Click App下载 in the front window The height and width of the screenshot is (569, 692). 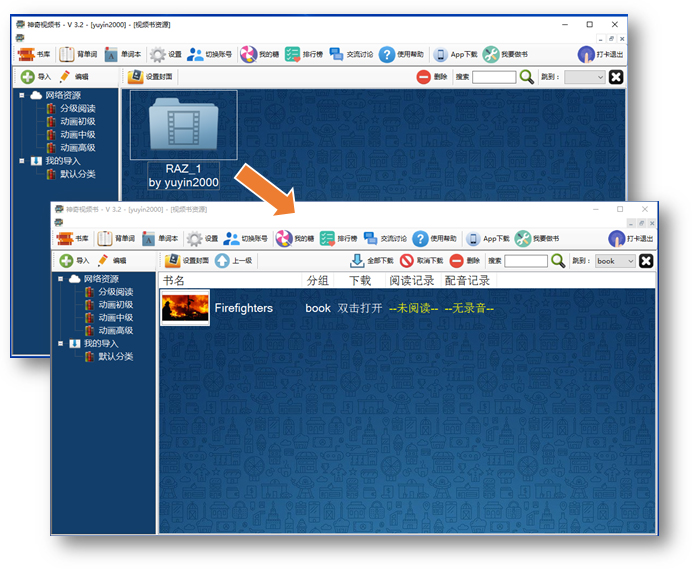pos(488,238)
